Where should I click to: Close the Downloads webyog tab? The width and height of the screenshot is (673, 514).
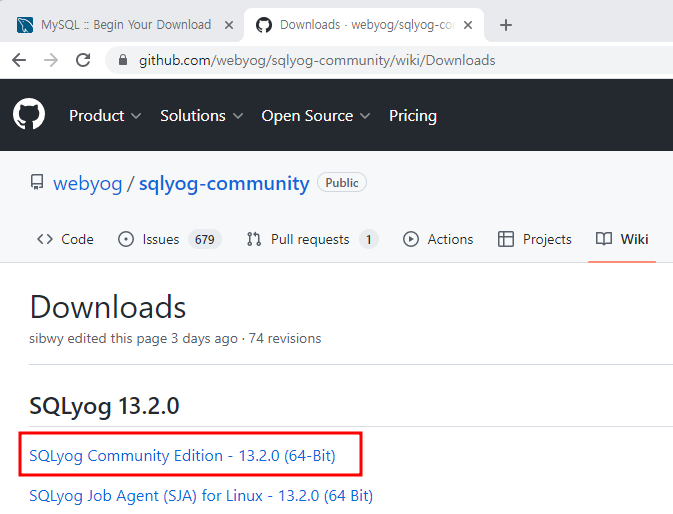pyautogui.click(x=468, y=25)
